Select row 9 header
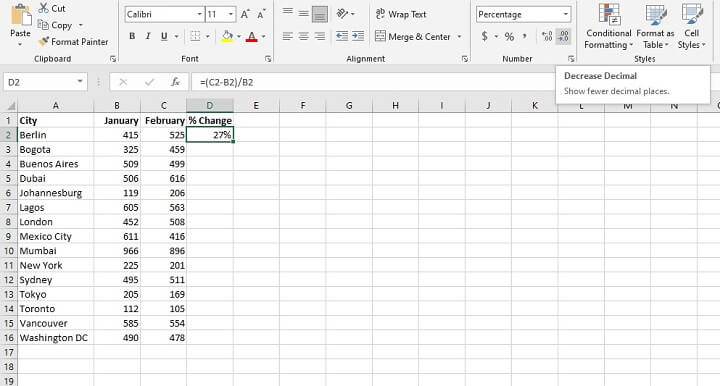The width and height of the screenshot is (720, 386). (x=9, y=236)
